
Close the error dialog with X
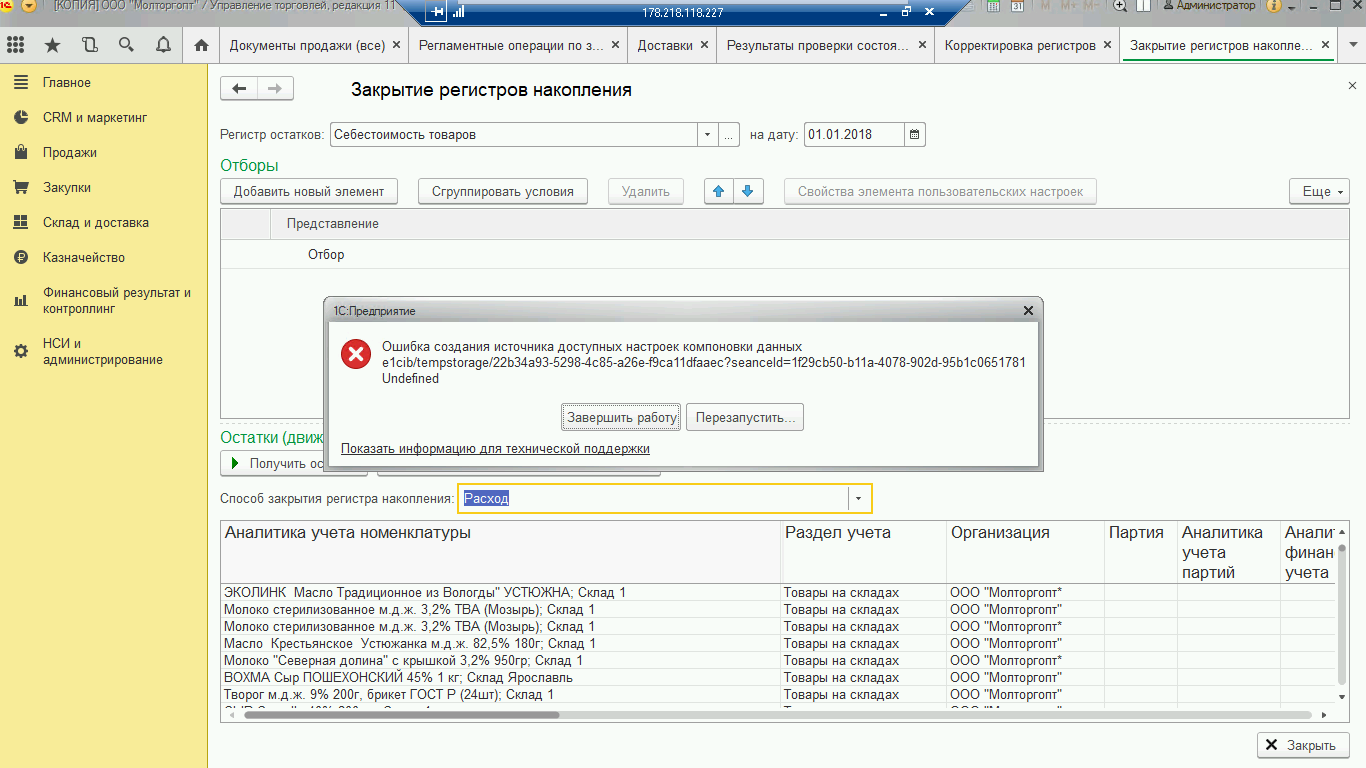1028,311
